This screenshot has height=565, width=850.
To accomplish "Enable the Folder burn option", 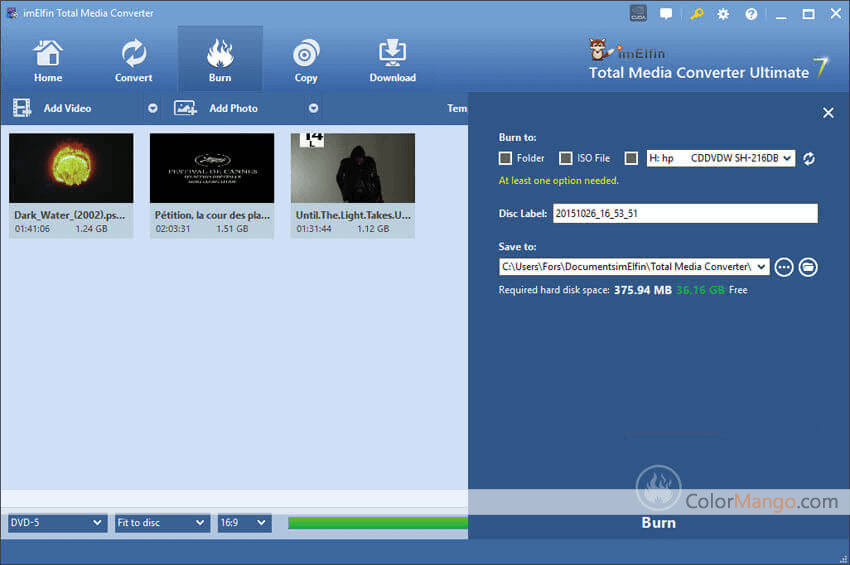I will (506, 158).
